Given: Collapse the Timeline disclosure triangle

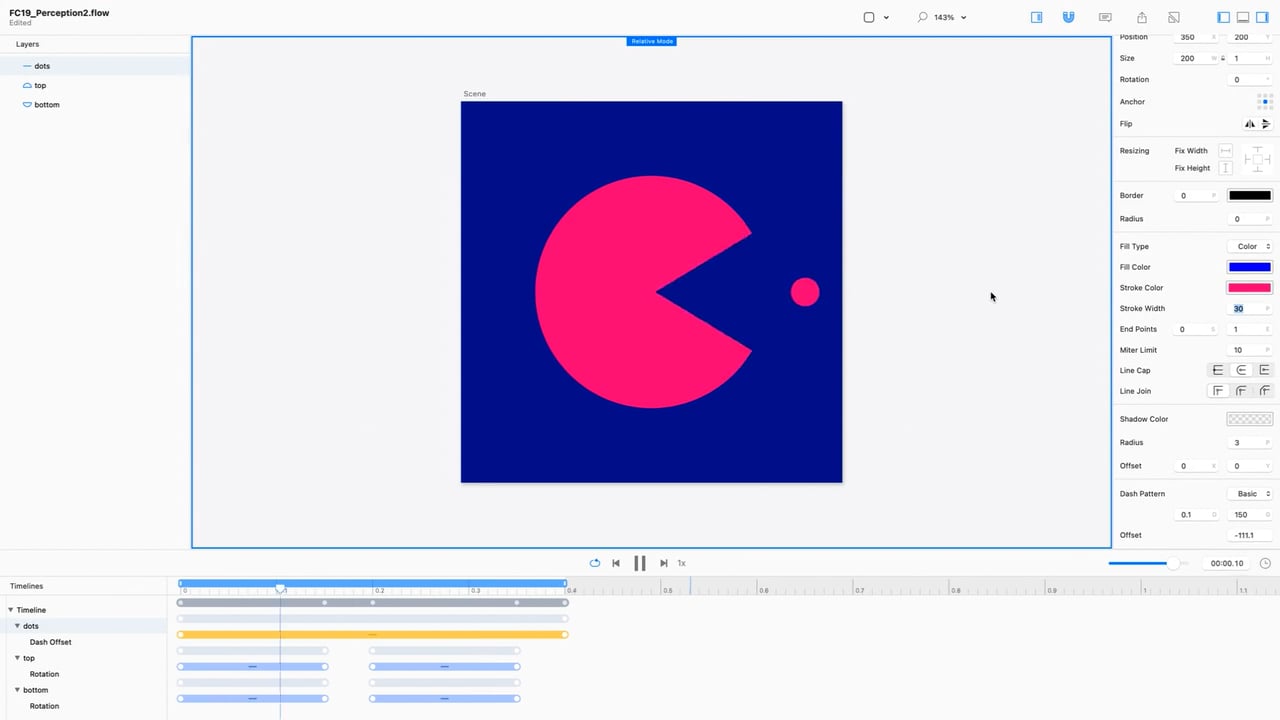Looking at the screenshot, I should click(11, 610).
